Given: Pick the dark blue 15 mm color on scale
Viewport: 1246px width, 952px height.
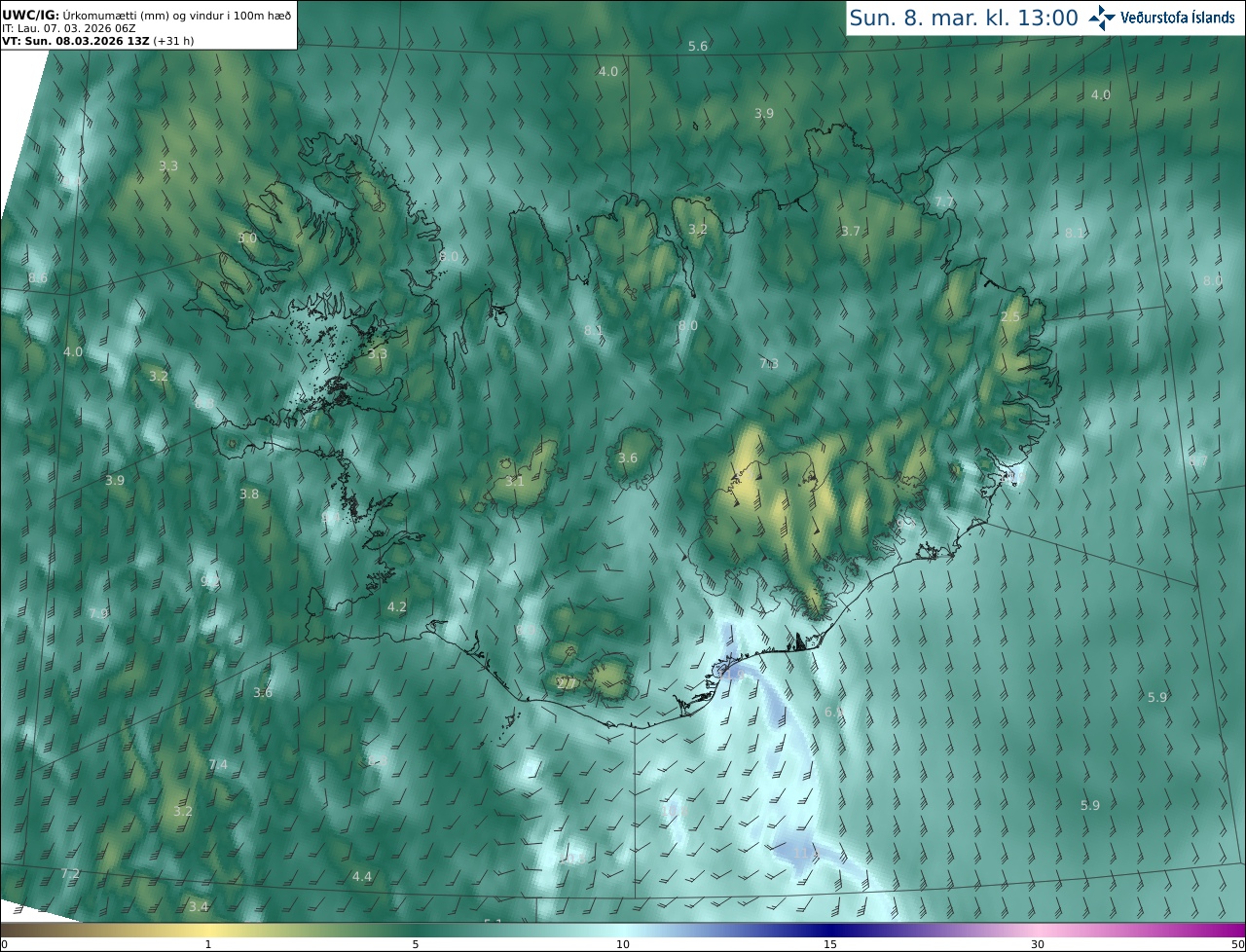Looking at the screenshot, I should (x=830, y=931).
